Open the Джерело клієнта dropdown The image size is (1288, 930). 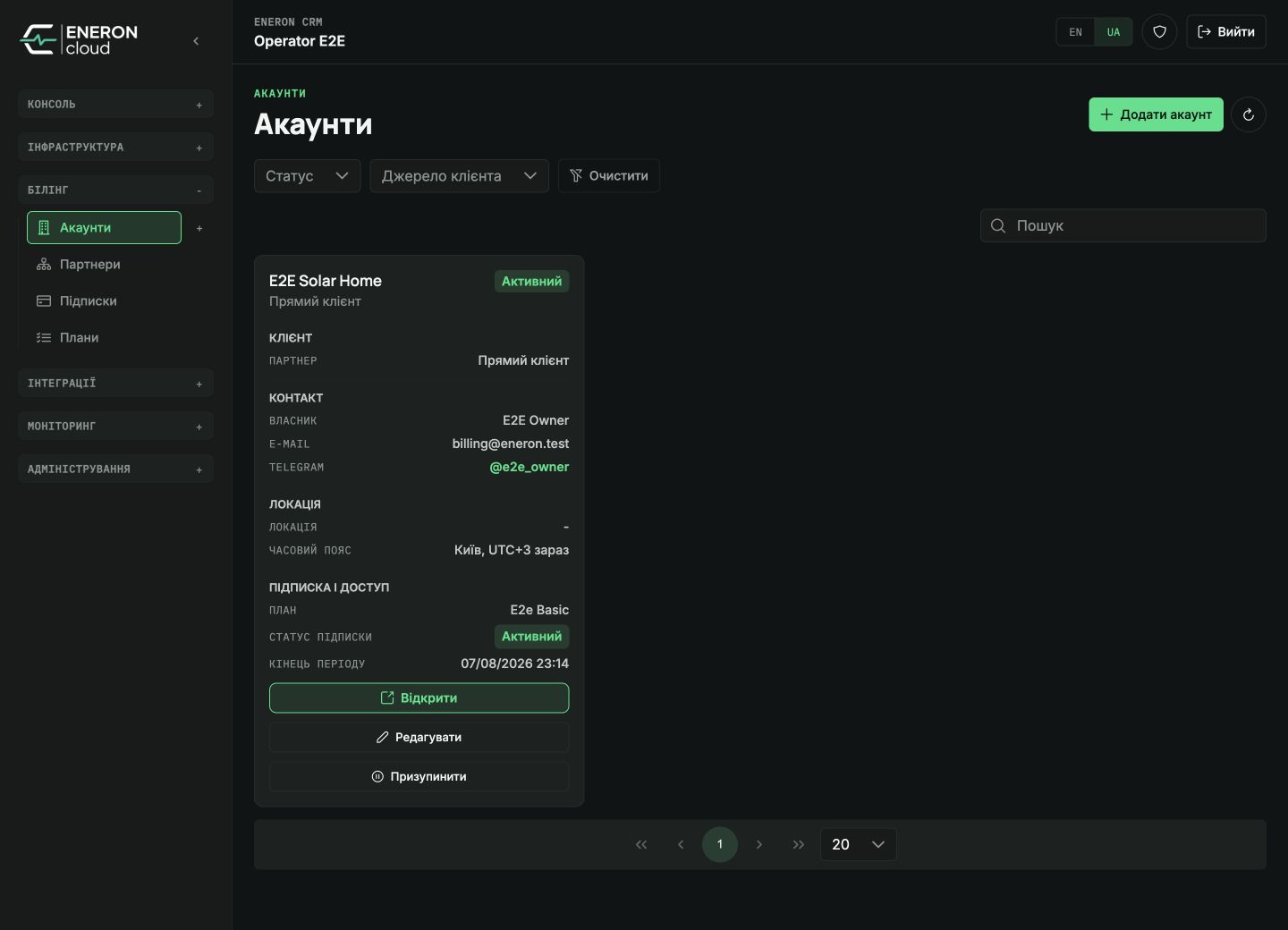(x=459, y=176)
